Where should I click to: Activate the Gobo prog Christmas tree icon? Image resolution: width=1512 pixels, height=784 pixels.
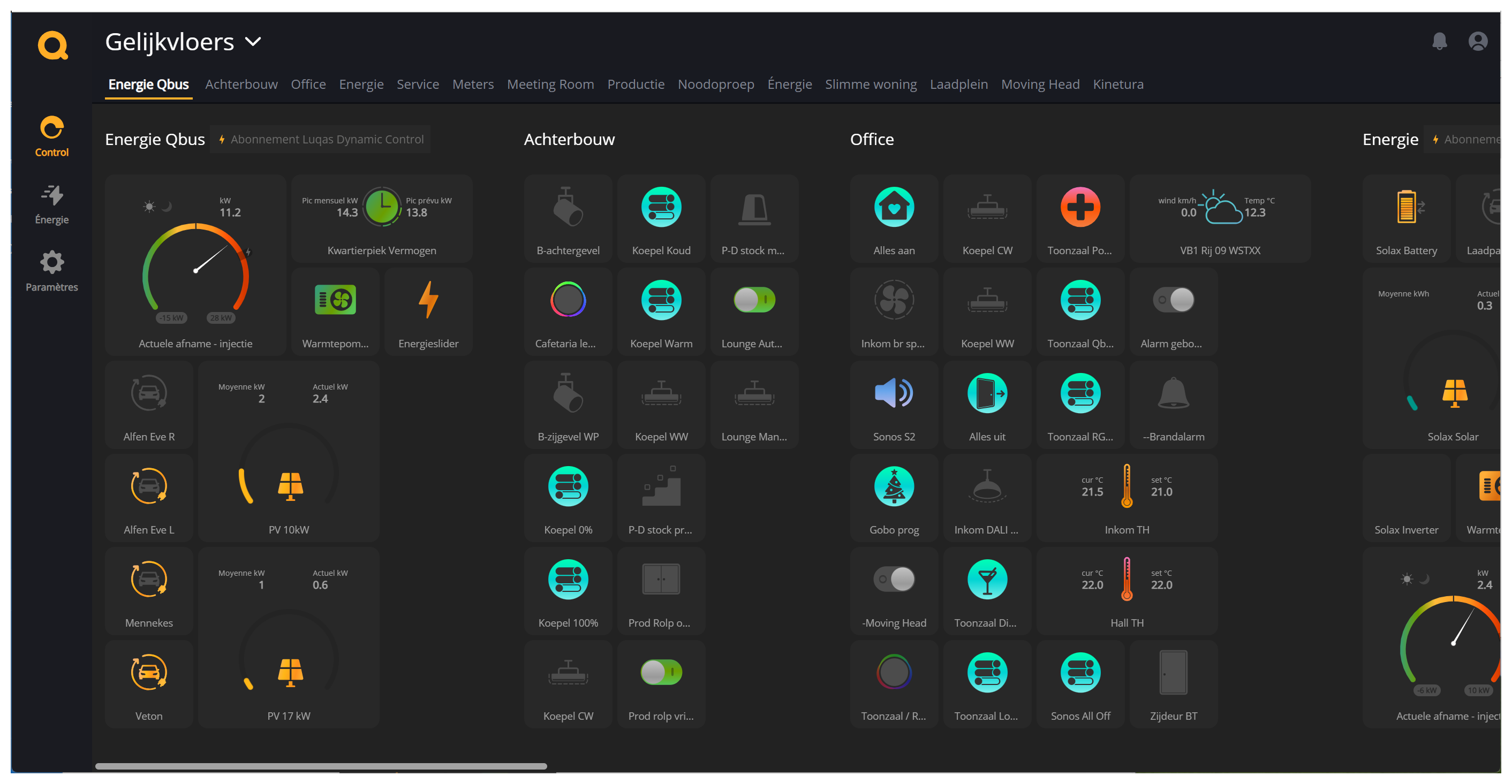tap(894, 486)
